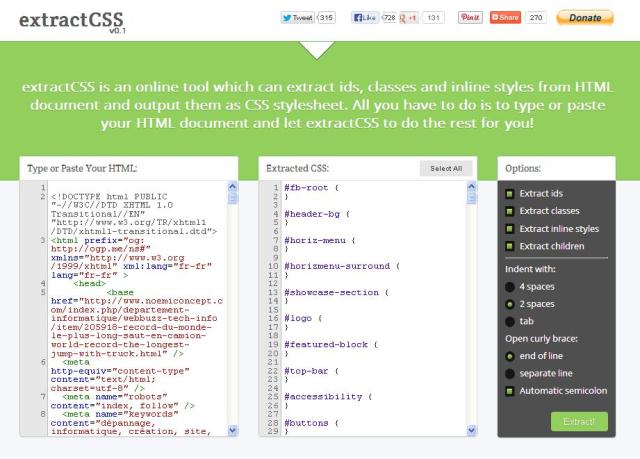Toggle the Extract inline styles checkbox
This screenshot has width=640, height=459.
point(509,229)
